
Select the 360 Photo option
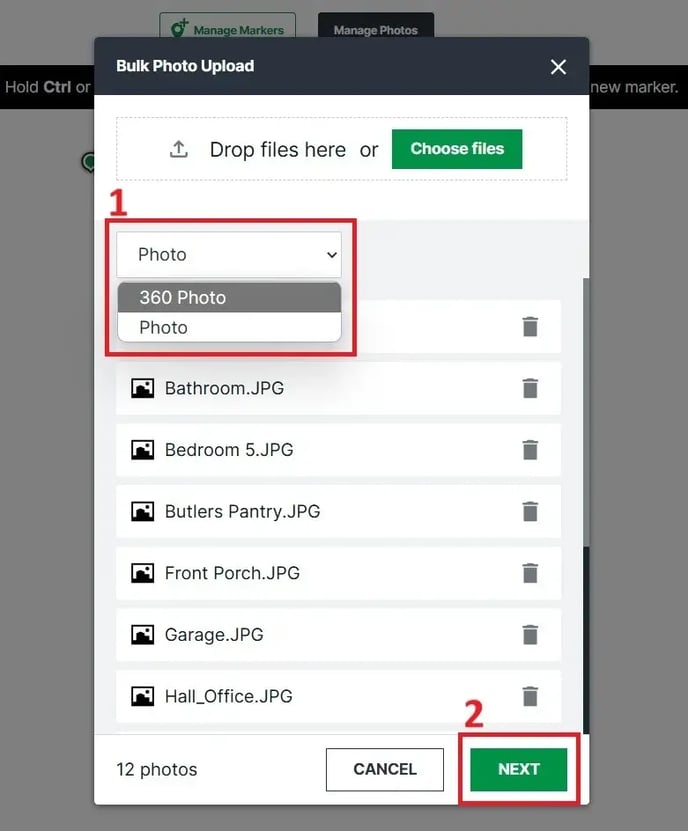[x=229, y=297]
